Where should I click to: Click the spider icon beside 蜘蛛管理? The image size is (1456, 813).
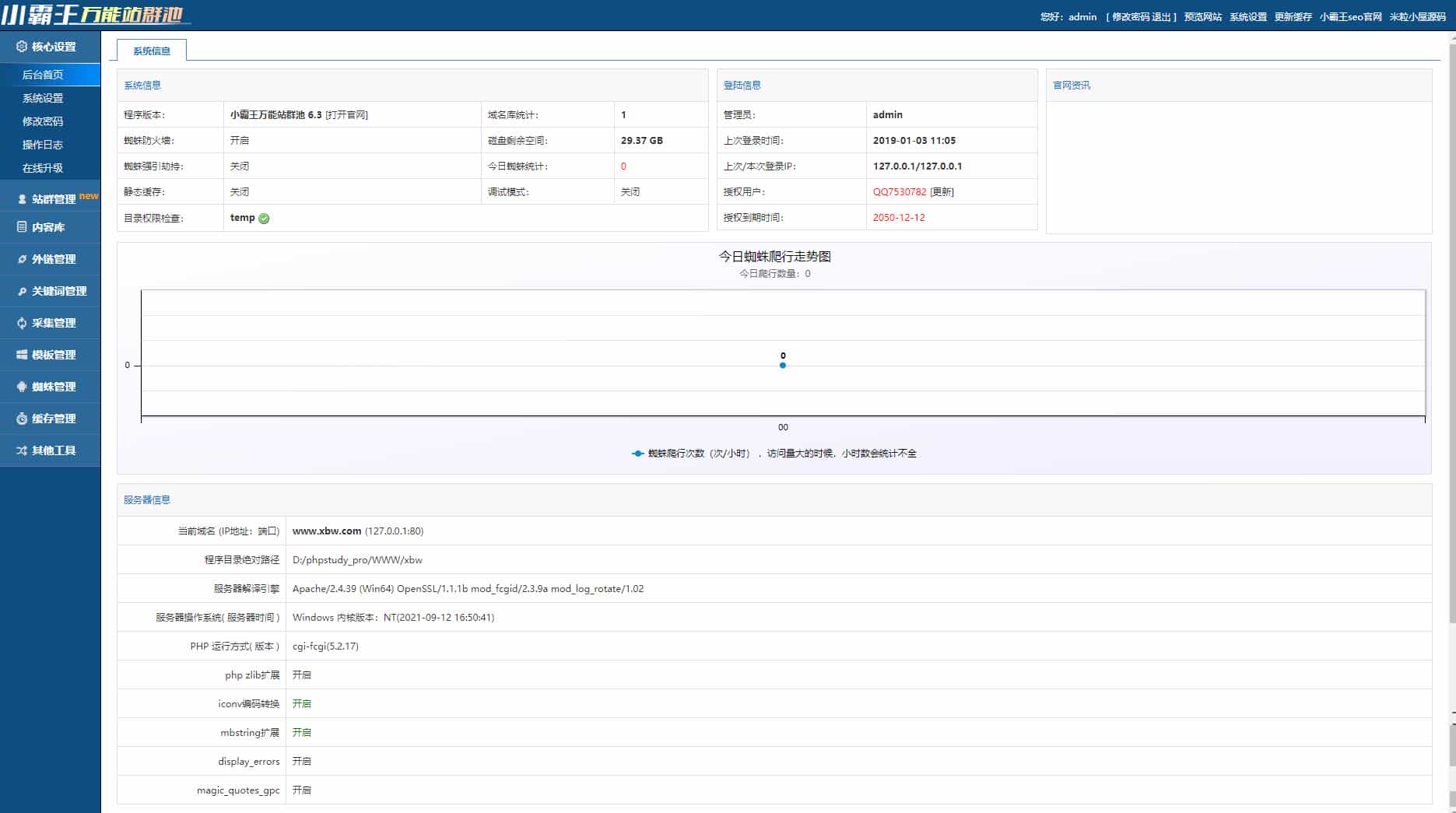22,387
